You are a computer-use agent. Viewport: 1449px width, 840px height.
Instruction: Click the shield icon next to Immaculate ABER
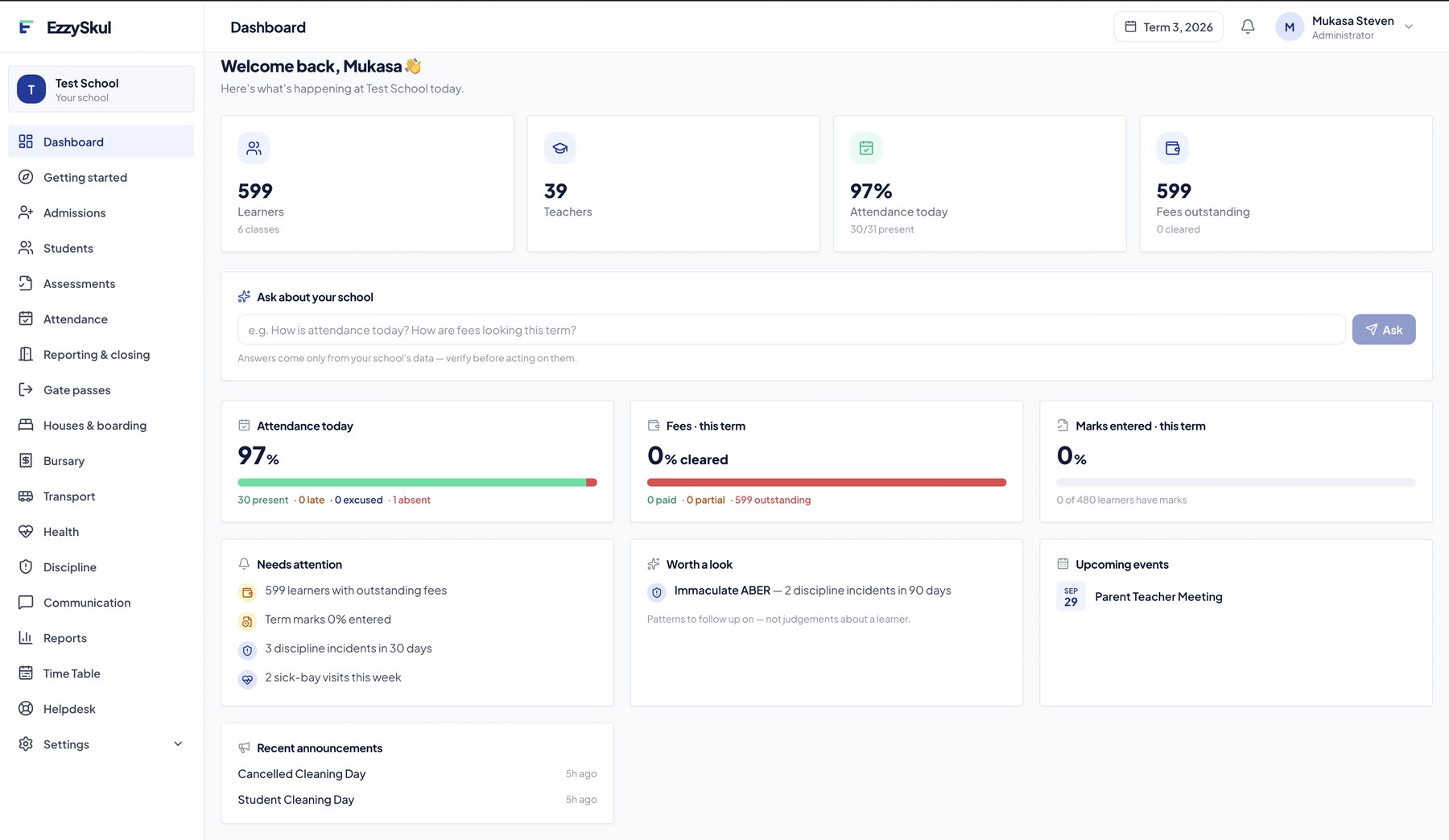point(657,593)
